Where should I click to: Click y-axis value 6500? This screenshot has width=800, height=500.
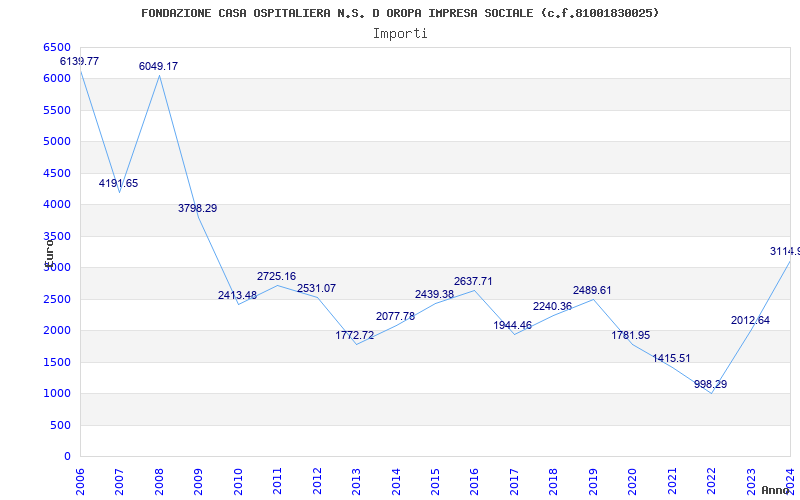click(x=57, y=47)
